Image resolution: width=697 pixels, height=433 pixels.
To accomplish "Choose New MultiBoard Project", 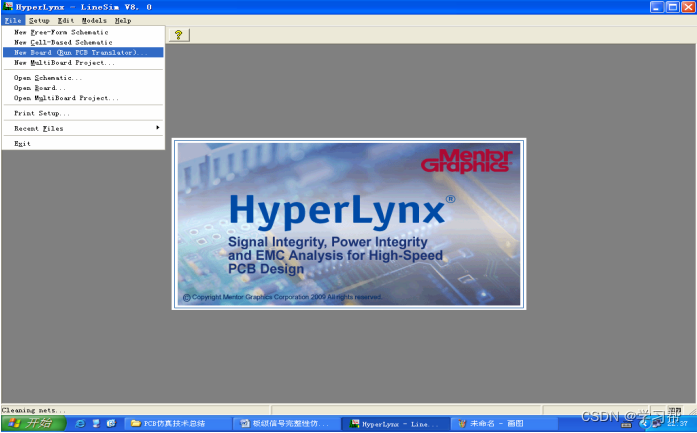I will pyautogui.click(x=83, y=63).
